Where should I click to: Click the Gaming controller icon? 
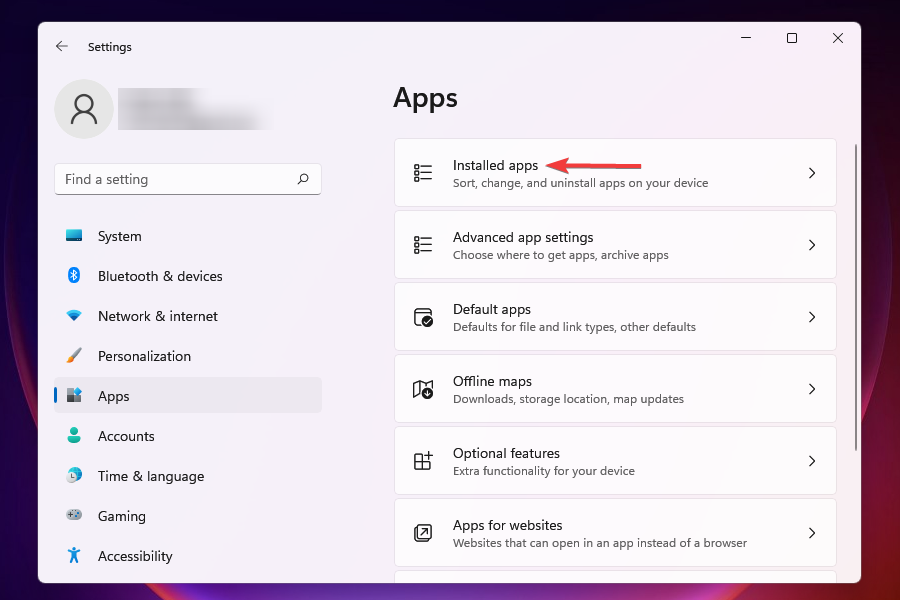tap(74, 515)
